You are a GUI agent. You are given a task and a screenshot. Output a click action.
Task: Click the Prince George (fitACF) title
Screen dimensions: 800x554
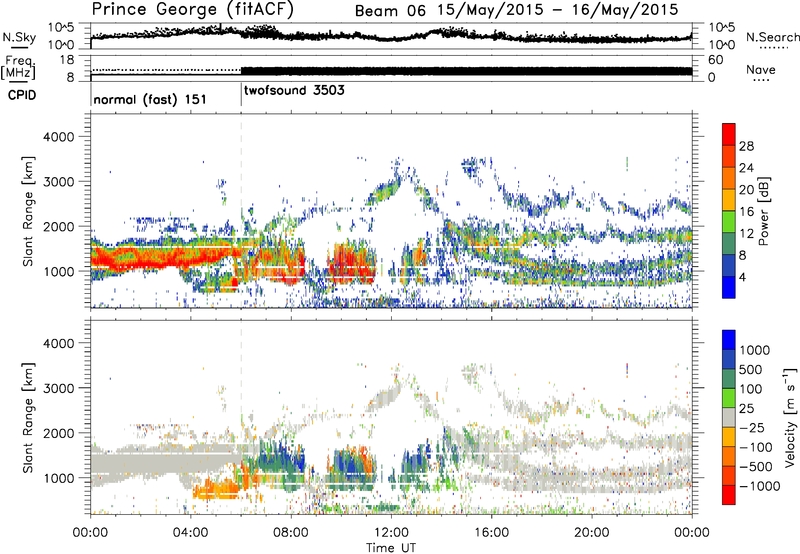192,10
